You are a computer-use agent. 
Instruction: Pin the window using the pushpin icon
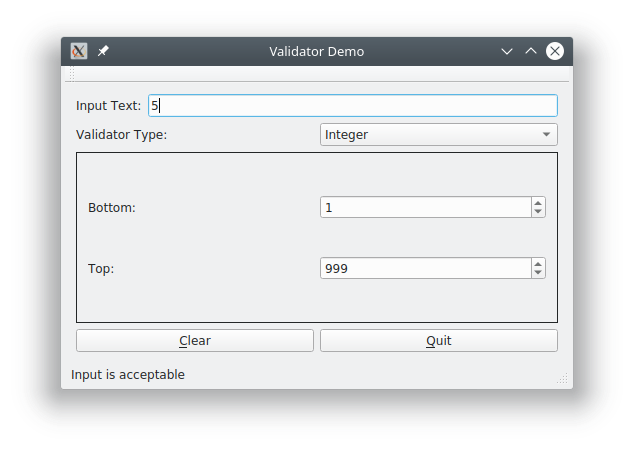pyautogui.click(x=103, y=51)
